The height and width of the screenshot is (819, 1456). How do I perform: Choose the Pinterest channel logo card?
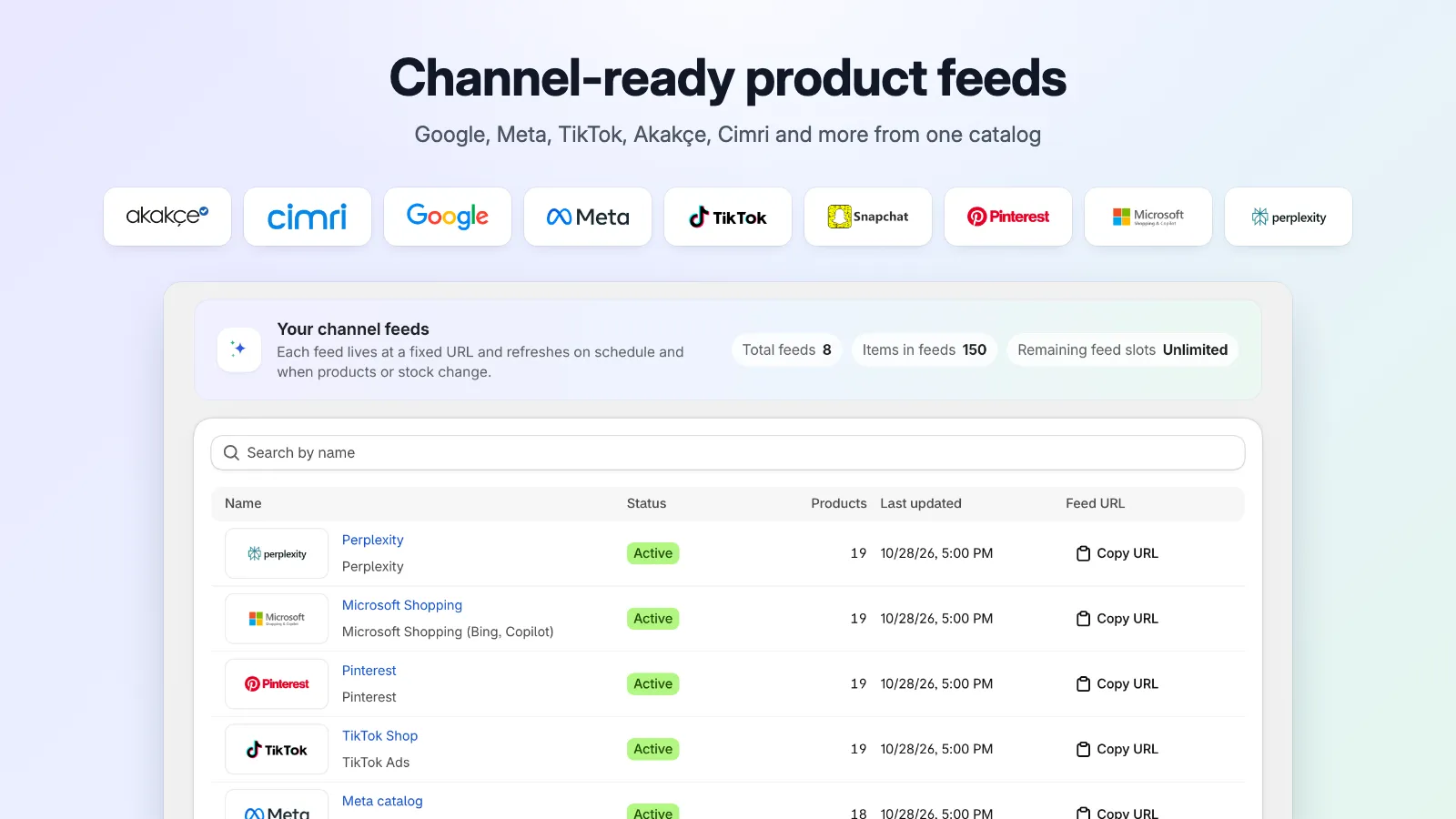tap(1008, 217)
